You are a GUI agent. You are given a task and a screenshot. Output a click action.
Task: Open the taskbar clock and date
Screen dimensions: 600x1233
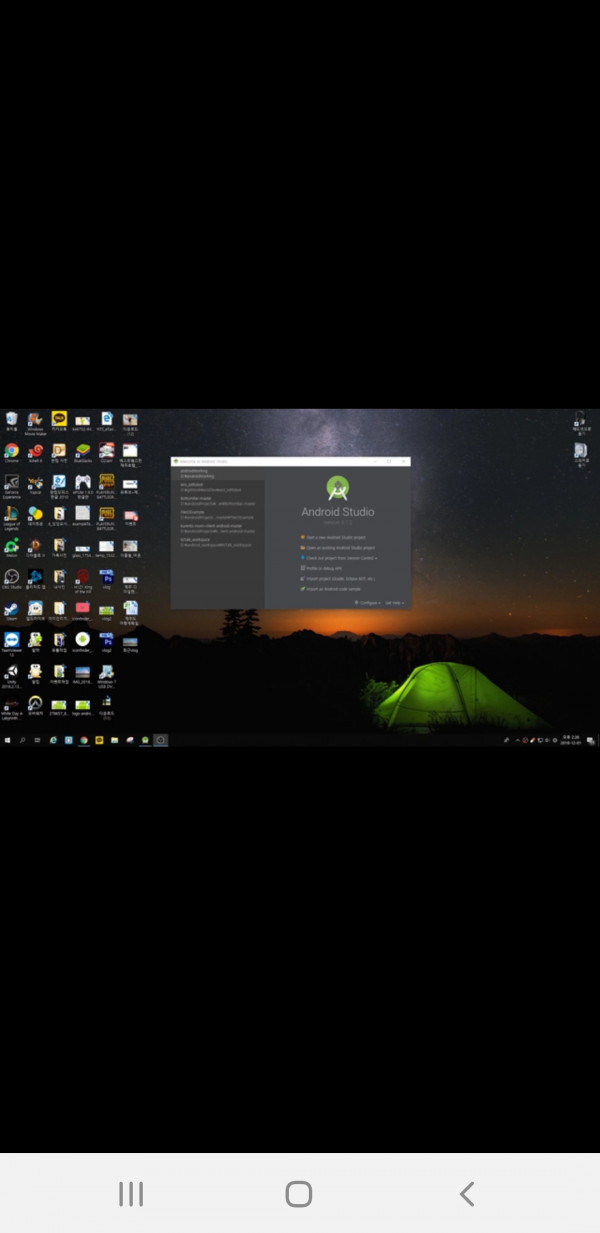(571, 740)
